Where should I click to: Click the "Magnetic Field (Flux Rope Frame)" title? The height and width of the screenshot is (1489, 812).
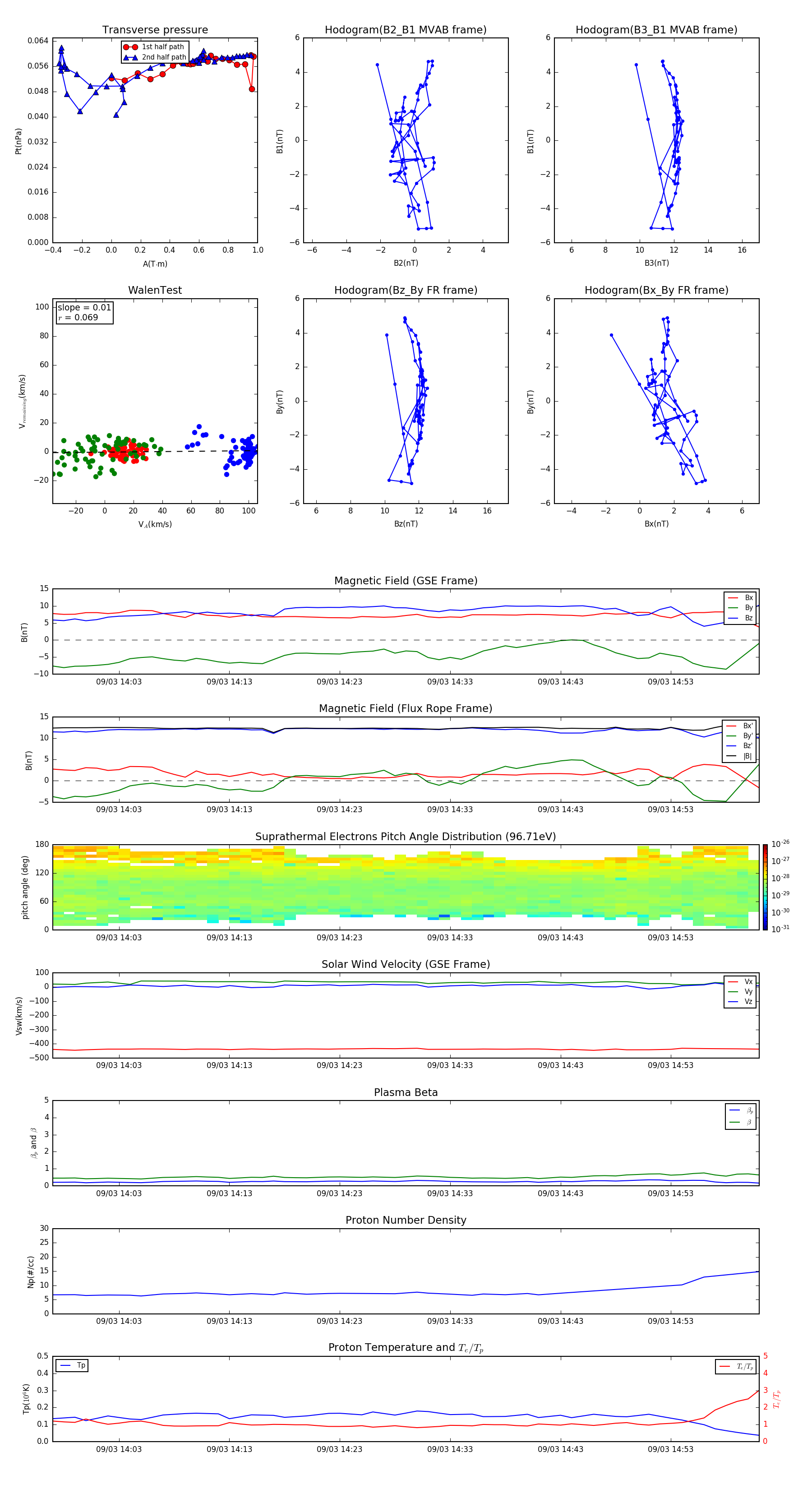406,709
